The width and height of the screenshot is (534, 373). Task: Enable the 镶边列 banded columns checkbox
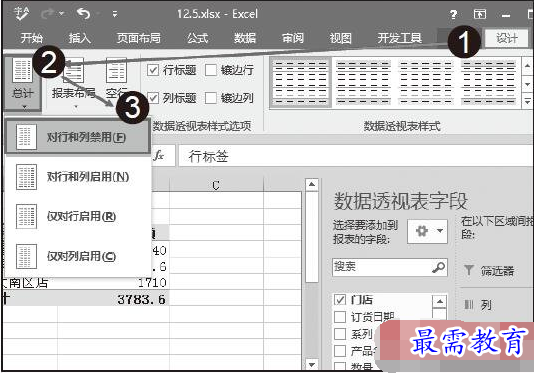211,98
